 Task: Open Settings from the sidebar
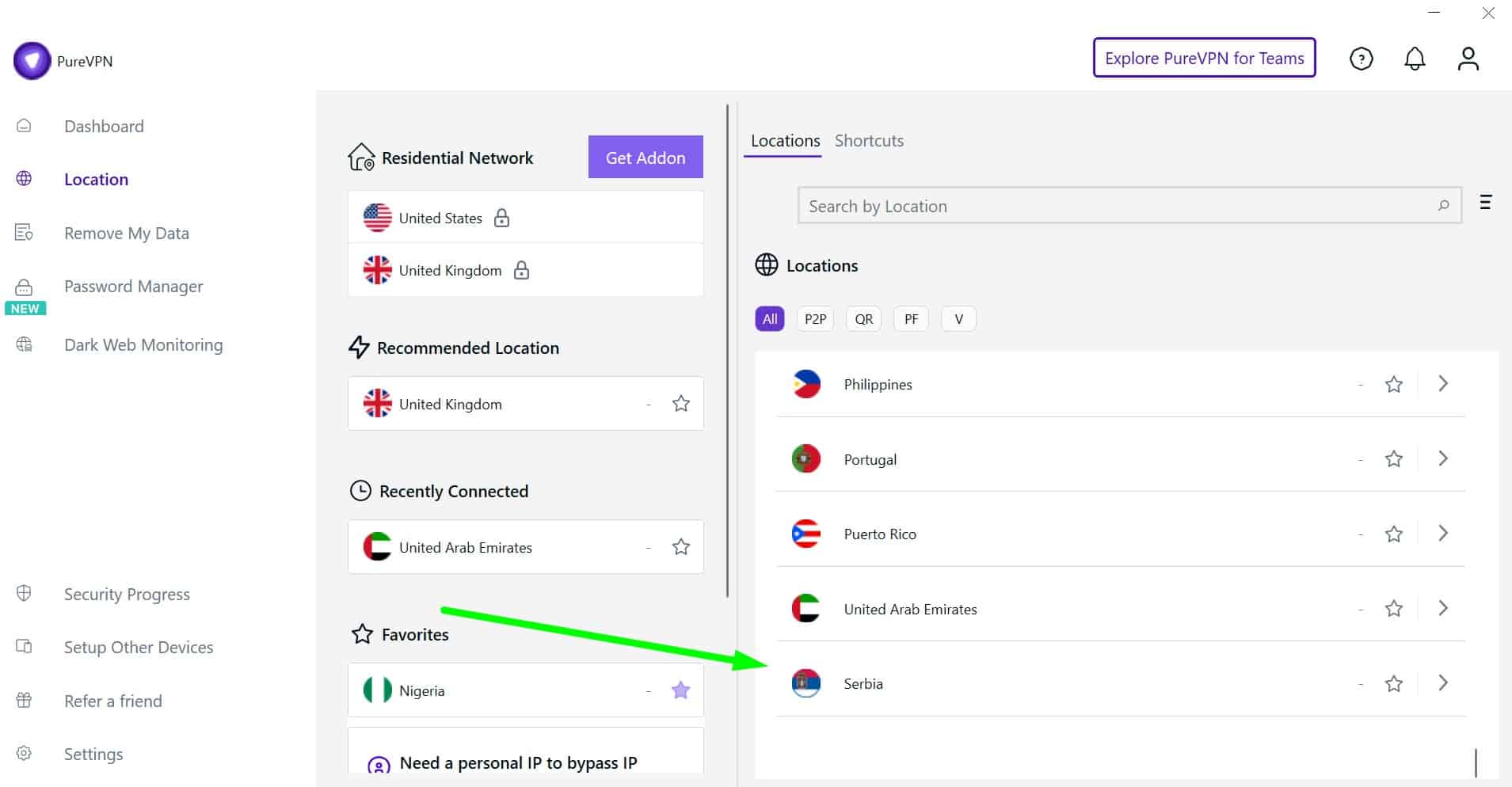pyautogui.click(x=93, y=754)
